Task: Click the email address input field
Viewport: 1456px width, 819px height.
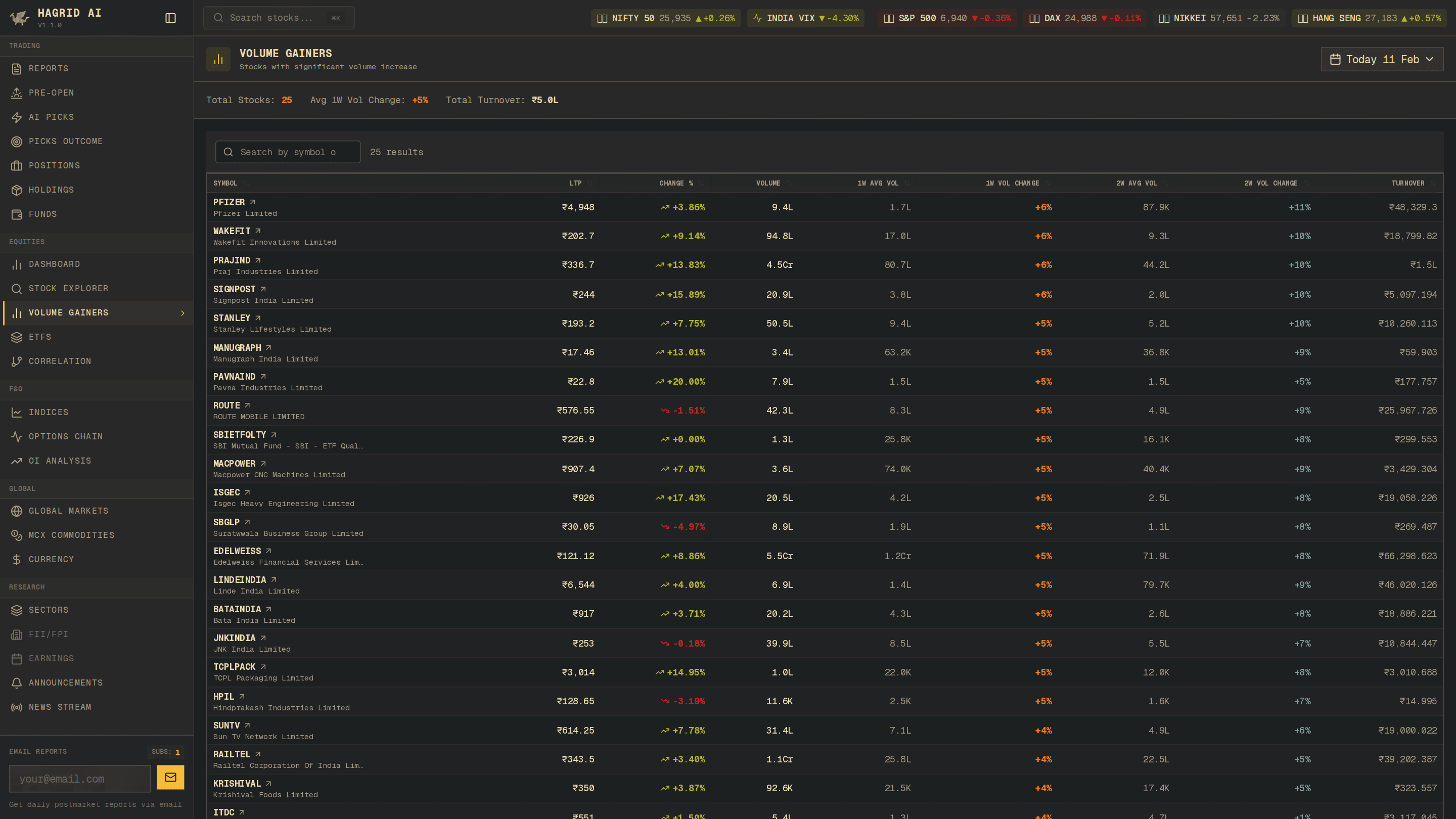Action: tap(79, 779)
